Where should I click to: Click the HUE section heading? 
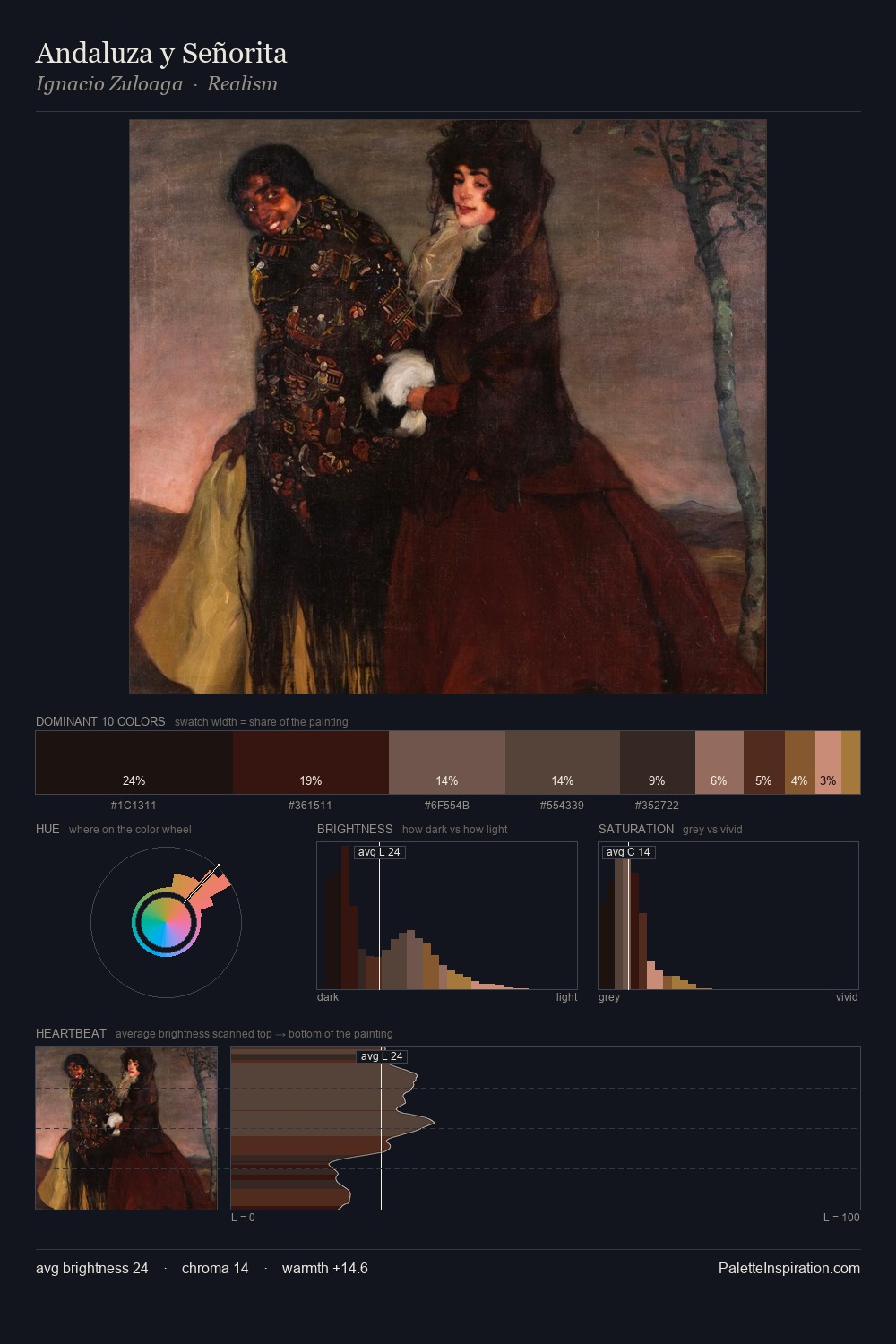tap(47, 829)
